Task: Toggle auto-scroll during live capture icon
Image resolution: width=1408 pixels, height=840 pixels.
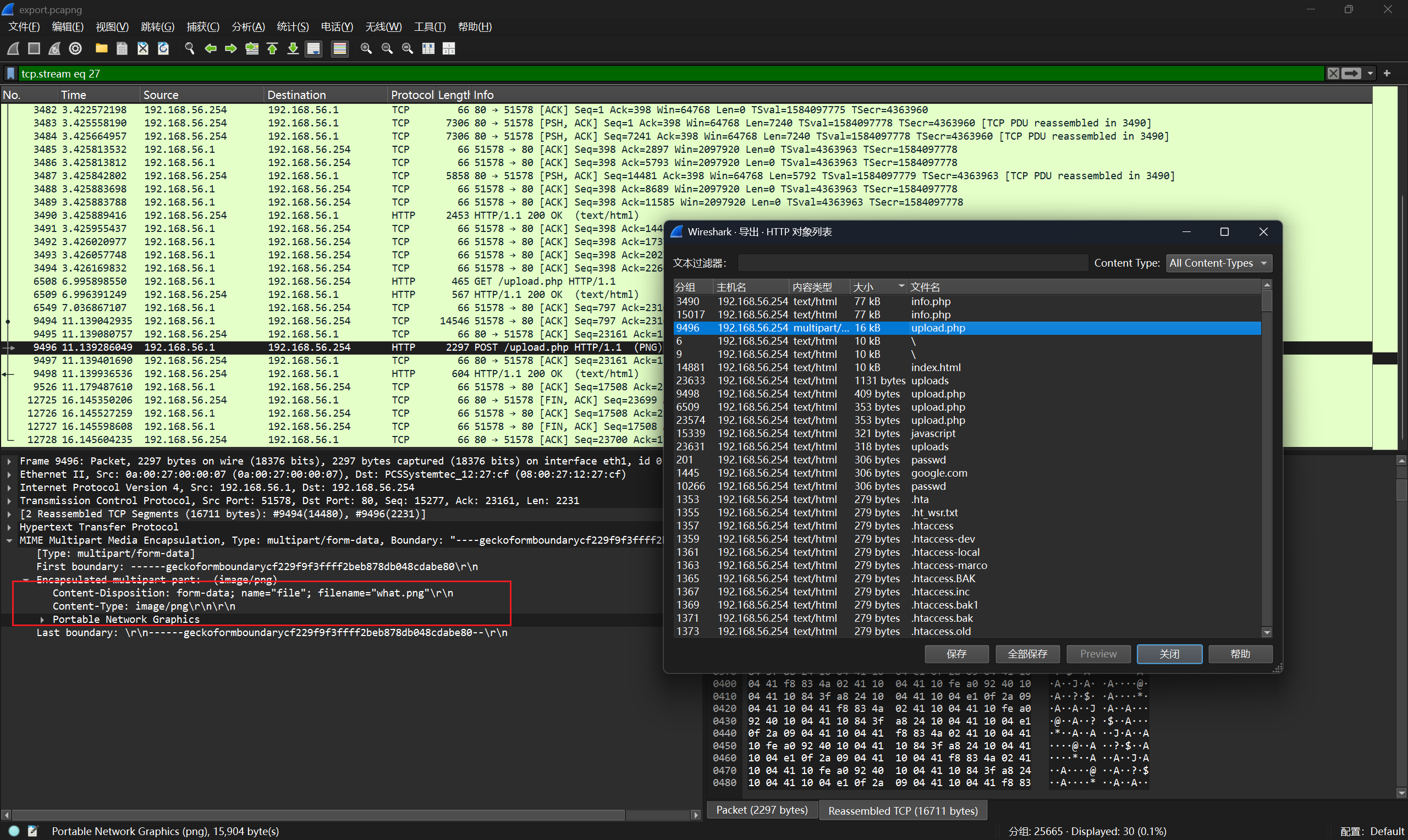Action: click(313, 49)
